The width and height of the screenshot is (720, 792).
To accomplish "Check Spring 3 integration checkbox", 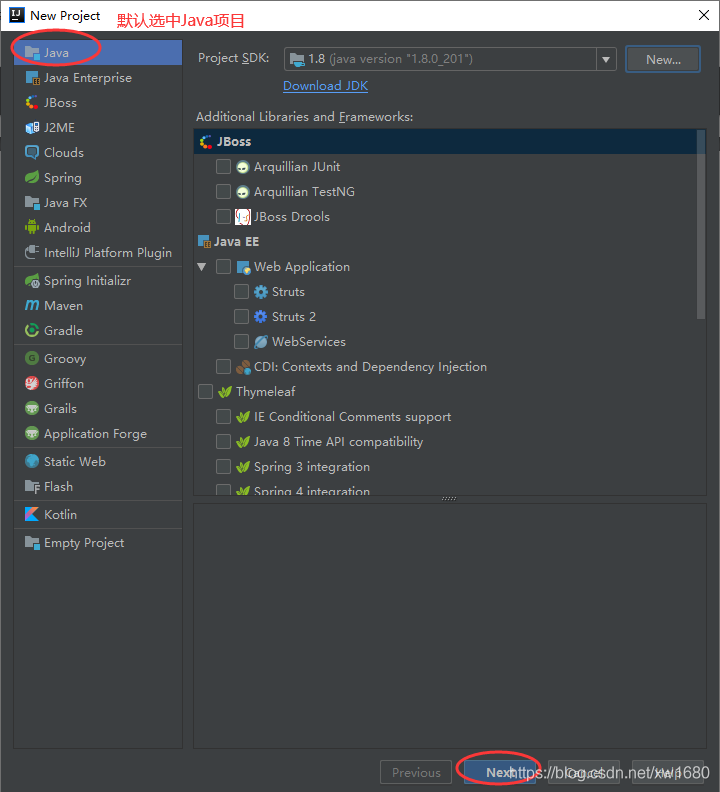I will click(223, 467).
